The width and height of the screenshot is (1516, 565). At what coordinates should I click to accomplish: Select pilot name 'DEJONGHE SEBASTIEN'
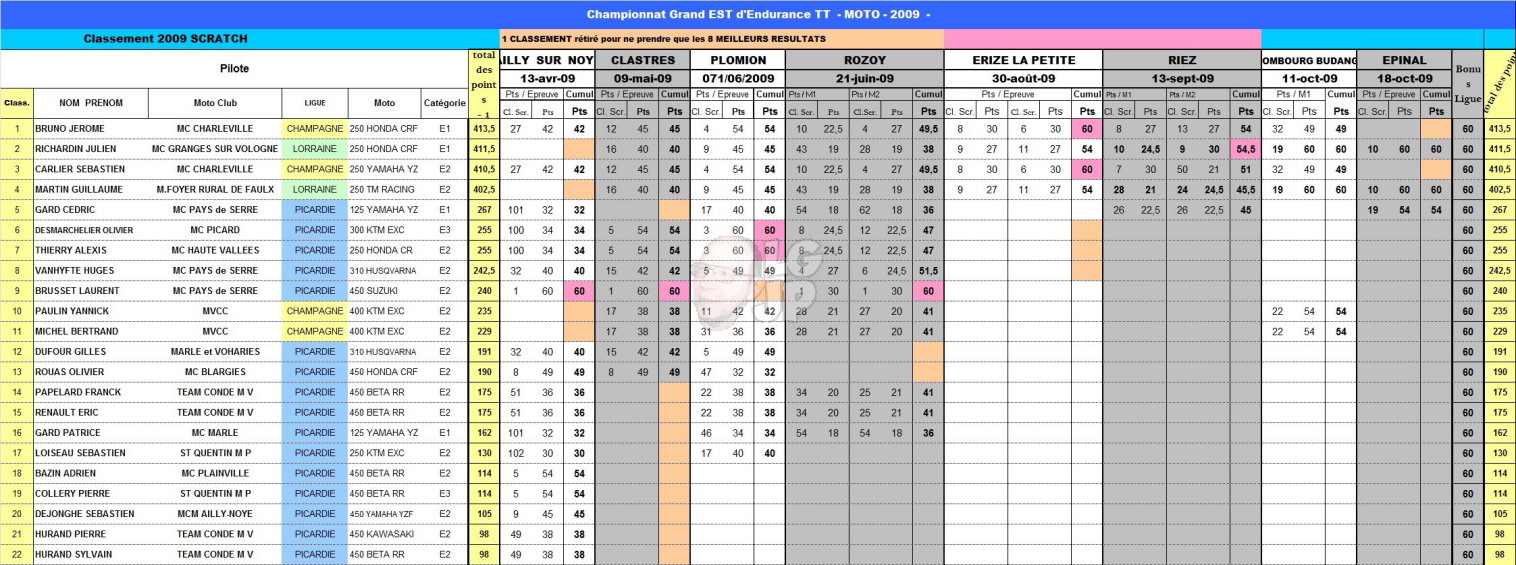[x=83, y=514]
